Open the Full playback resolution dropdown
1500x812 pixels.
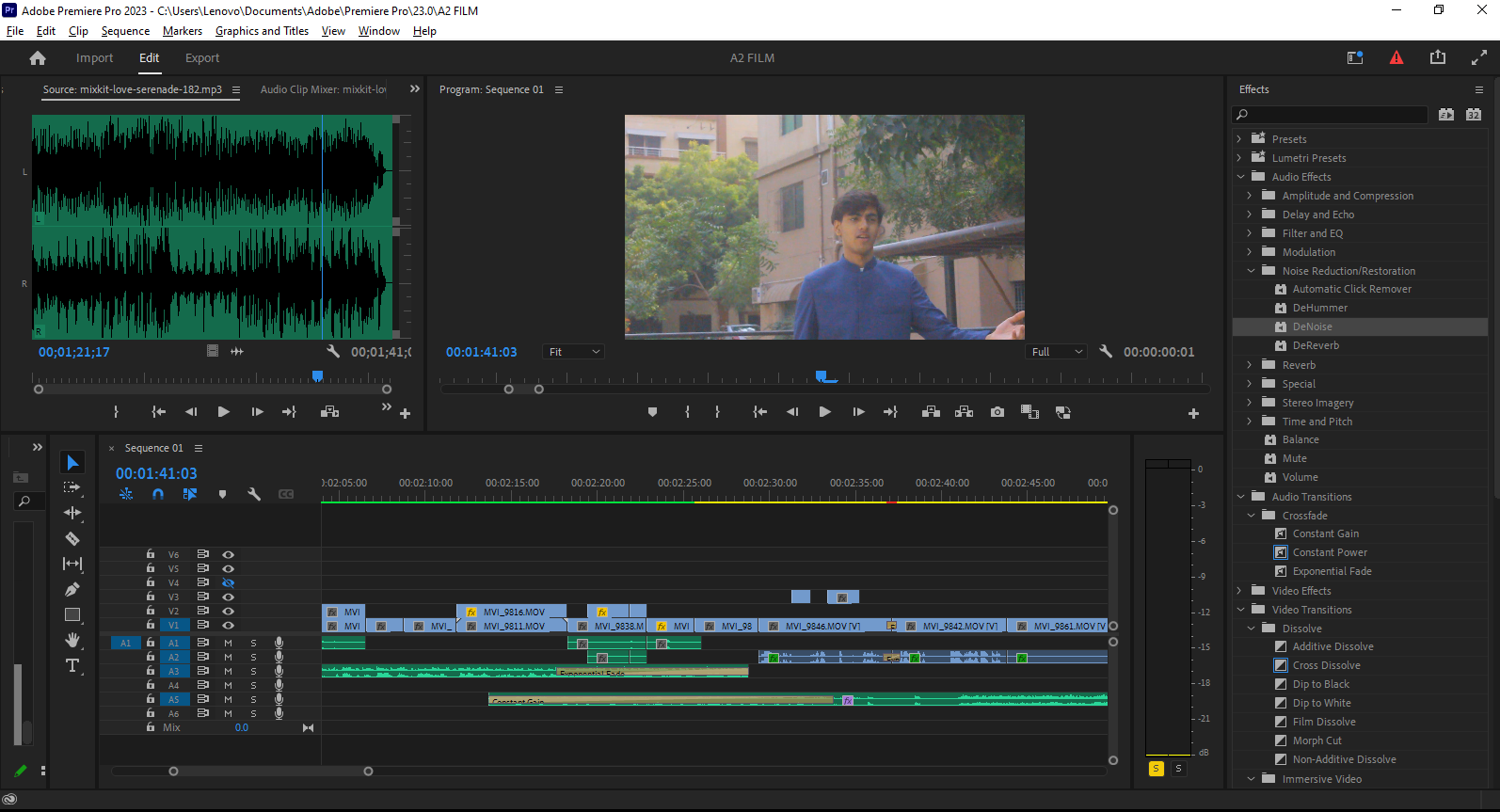[1055, 351]
